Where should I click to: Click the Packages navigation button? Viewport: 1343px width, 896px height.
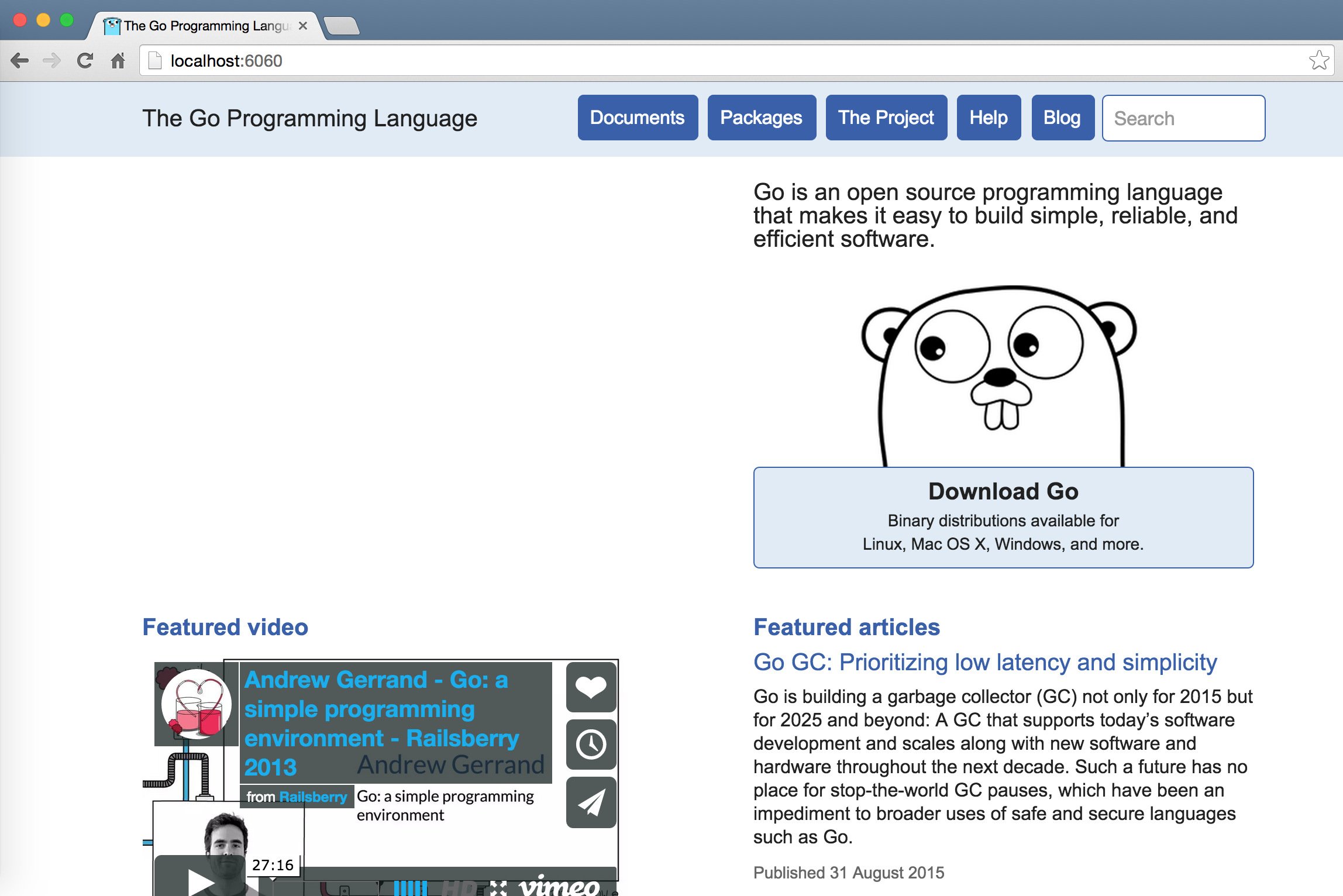[x=763, y=118]
